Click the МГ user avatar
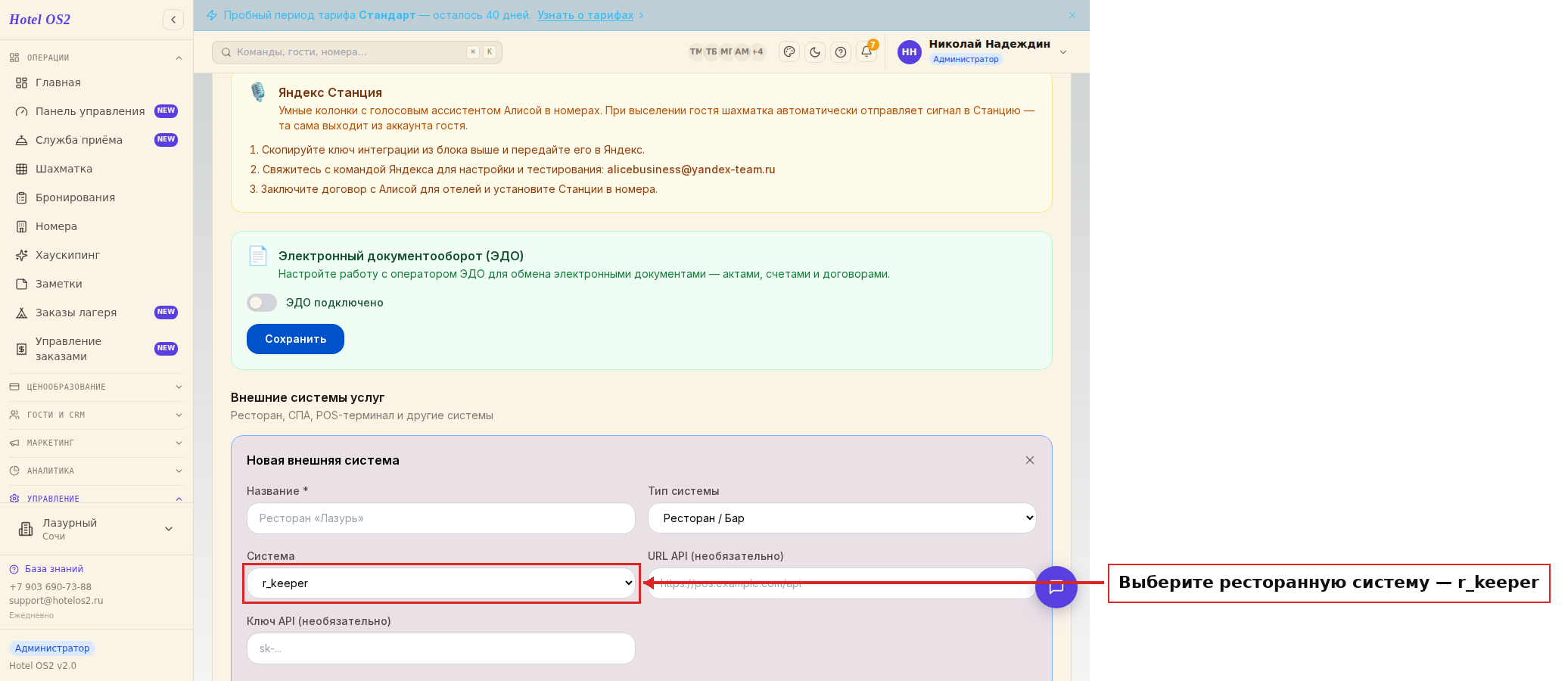 point(726,52)
